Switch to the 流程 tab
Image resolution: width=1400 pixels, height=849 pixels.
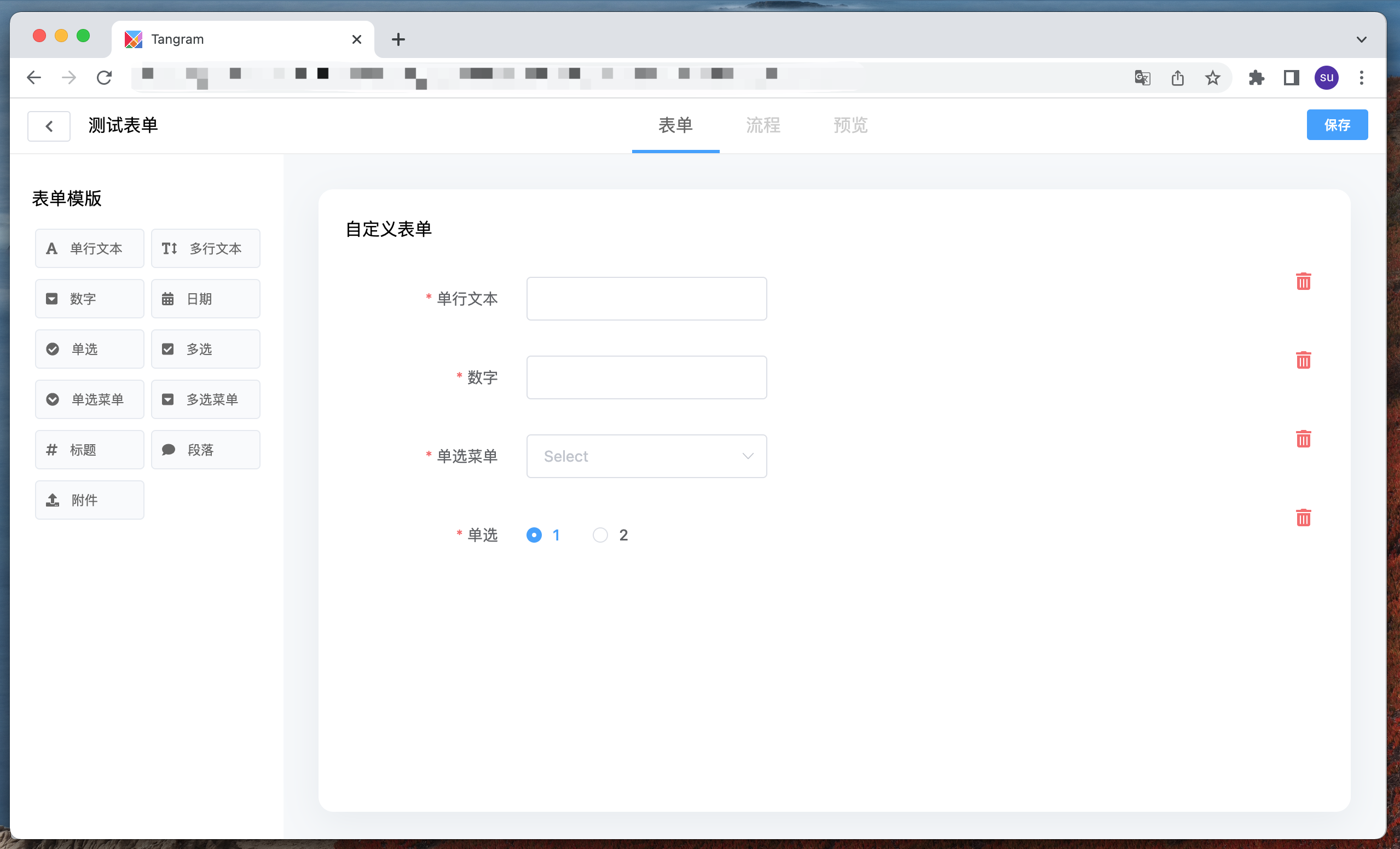pos(762,125)
